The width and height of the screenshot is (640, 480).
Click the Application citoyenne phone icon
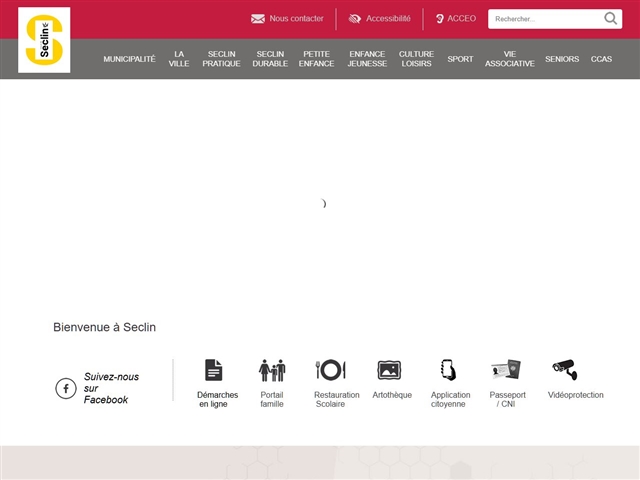coord(449,370)
